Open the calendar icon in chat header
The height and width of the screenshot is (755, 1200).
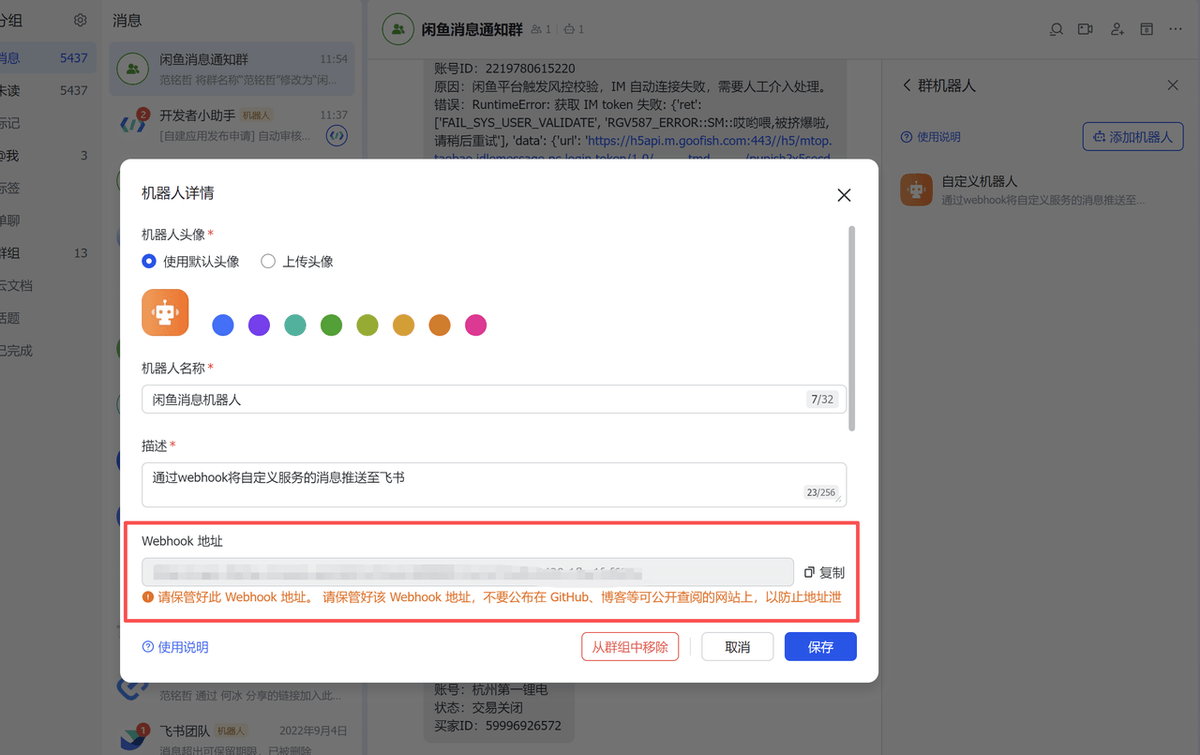click(1147, 29)
